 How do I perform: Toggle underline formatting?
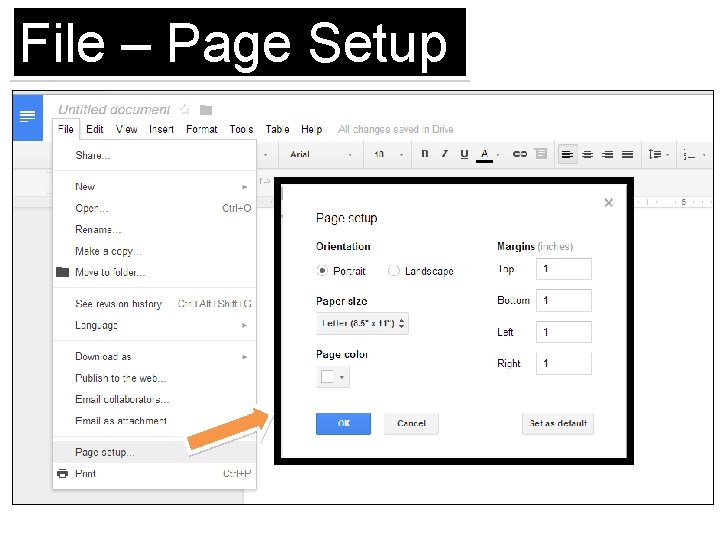pos(464,154)
